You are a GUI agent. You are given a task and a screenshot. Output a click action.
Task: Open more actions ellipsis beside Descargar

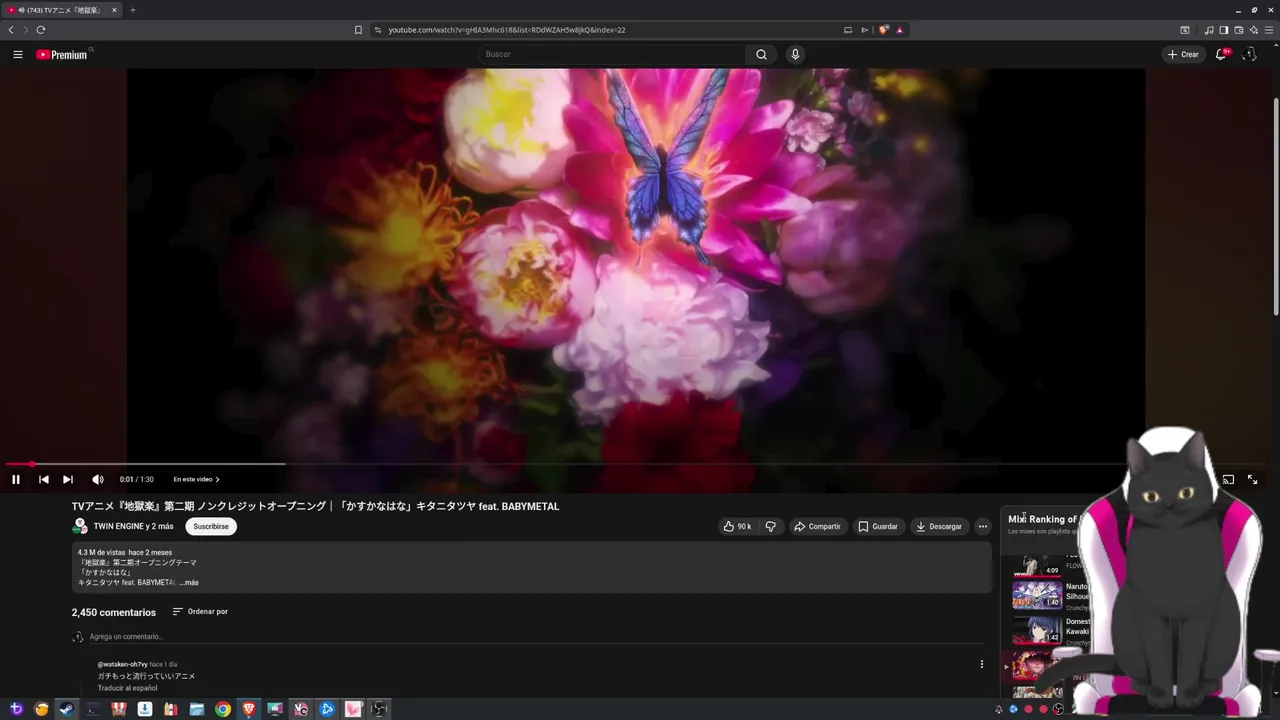pos(982,526)
